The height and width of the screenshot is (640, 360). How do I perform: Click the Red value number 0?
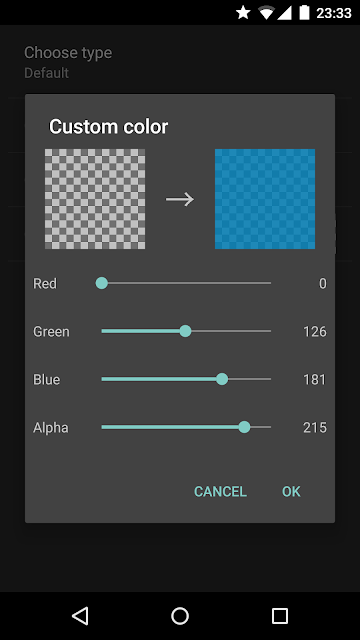322,283
